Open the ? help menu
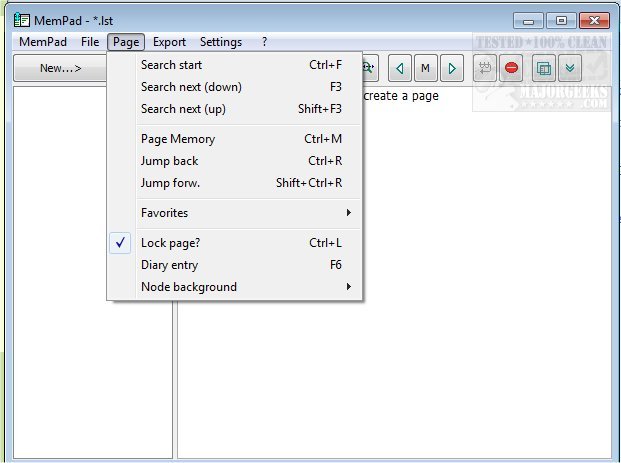621x463 pixels. click(264, 42)
